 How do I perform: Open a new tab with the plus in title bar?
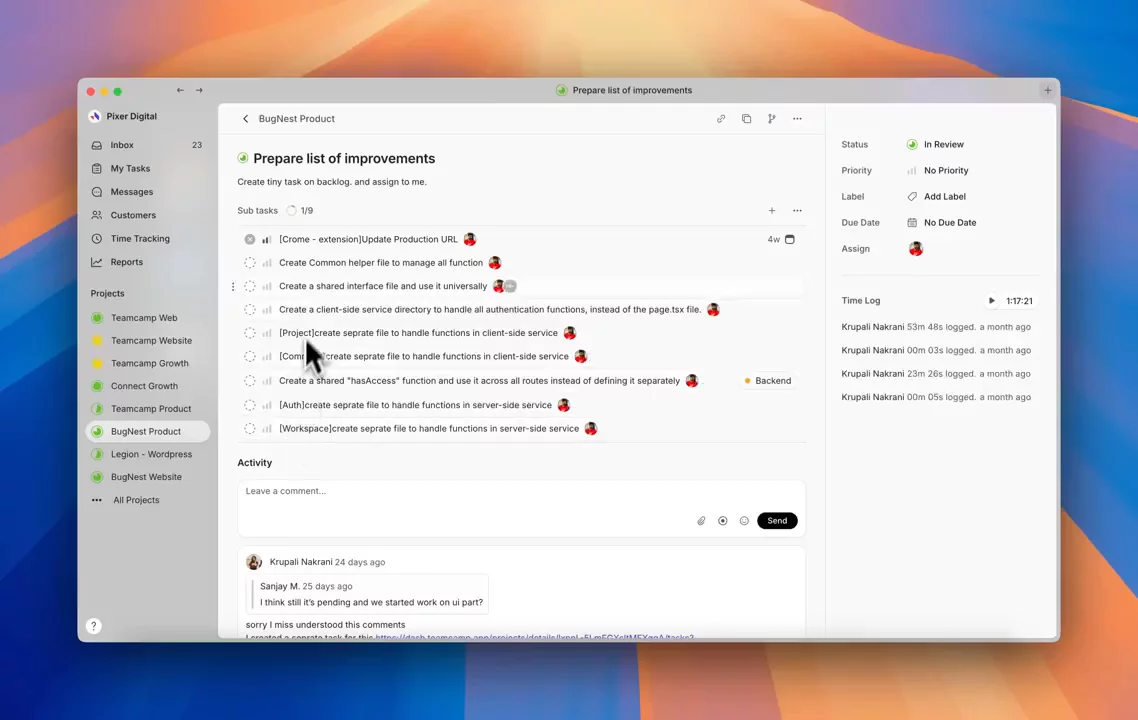tap(1047, 91)
